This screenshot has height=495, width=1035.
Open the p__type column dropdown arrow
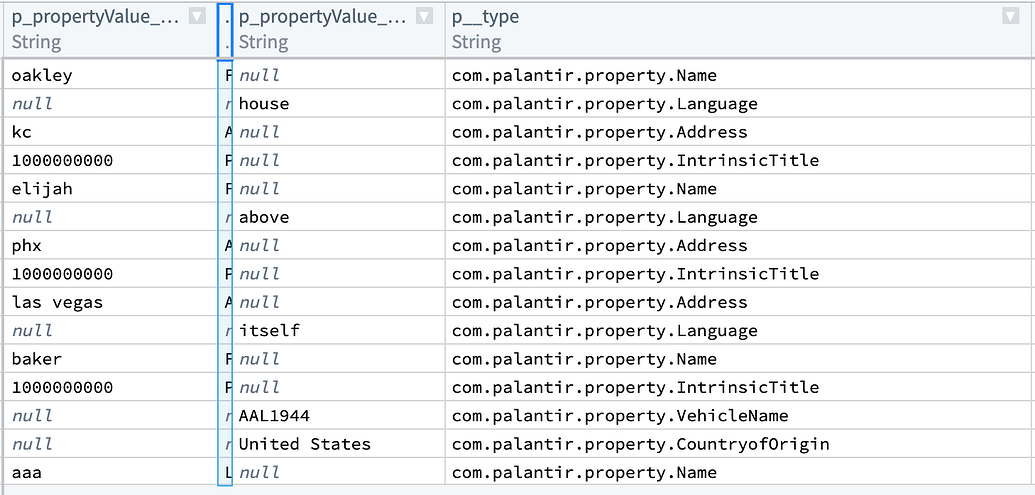1009,16
